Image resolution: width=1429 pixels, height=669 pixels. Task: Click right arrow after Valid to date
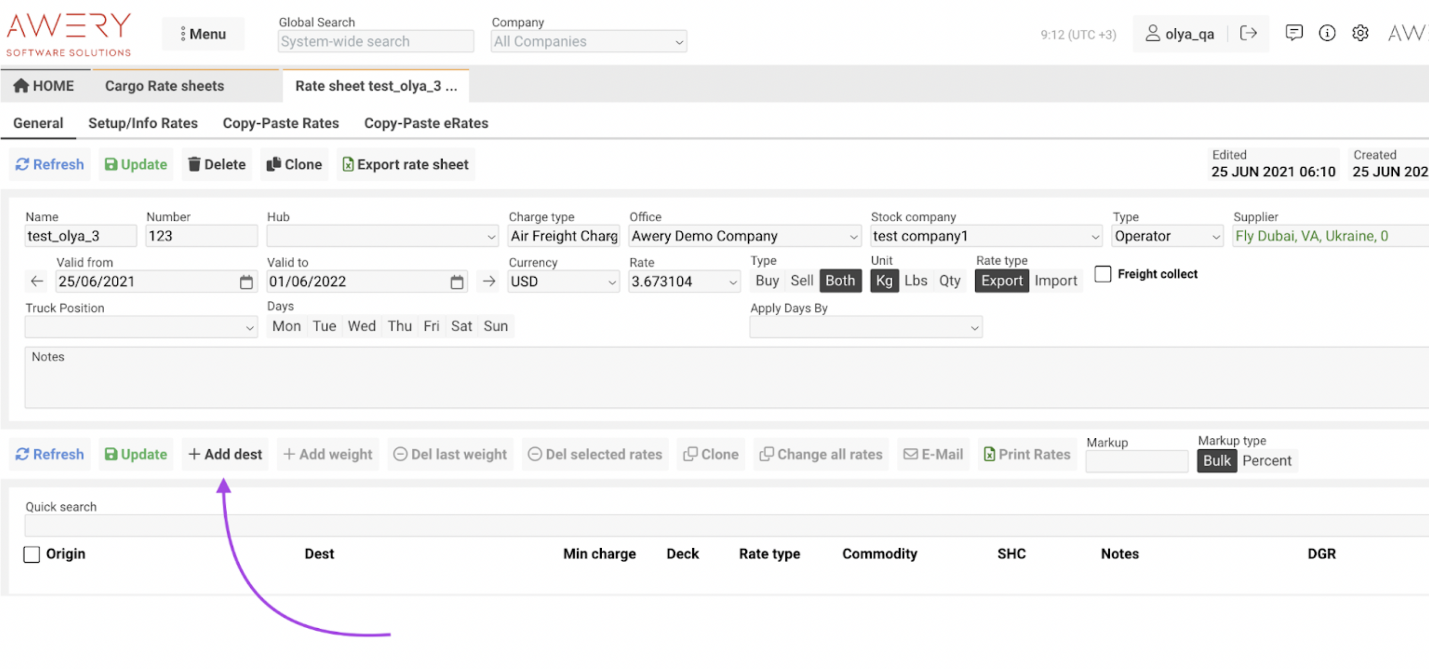[x=489, y=282]
